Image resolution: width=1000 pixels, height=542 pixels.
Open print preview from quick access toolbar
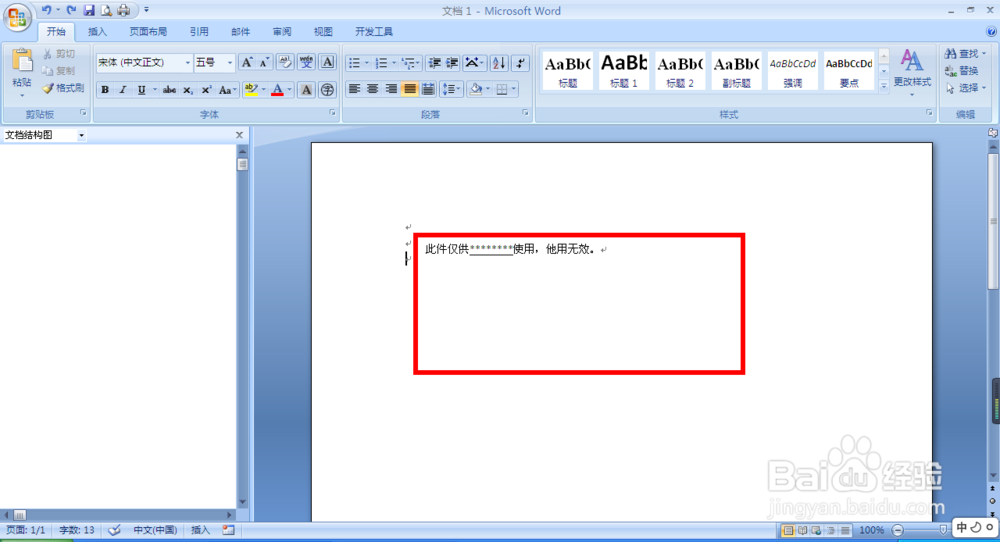pyautogui.click(x=106, y=10)
